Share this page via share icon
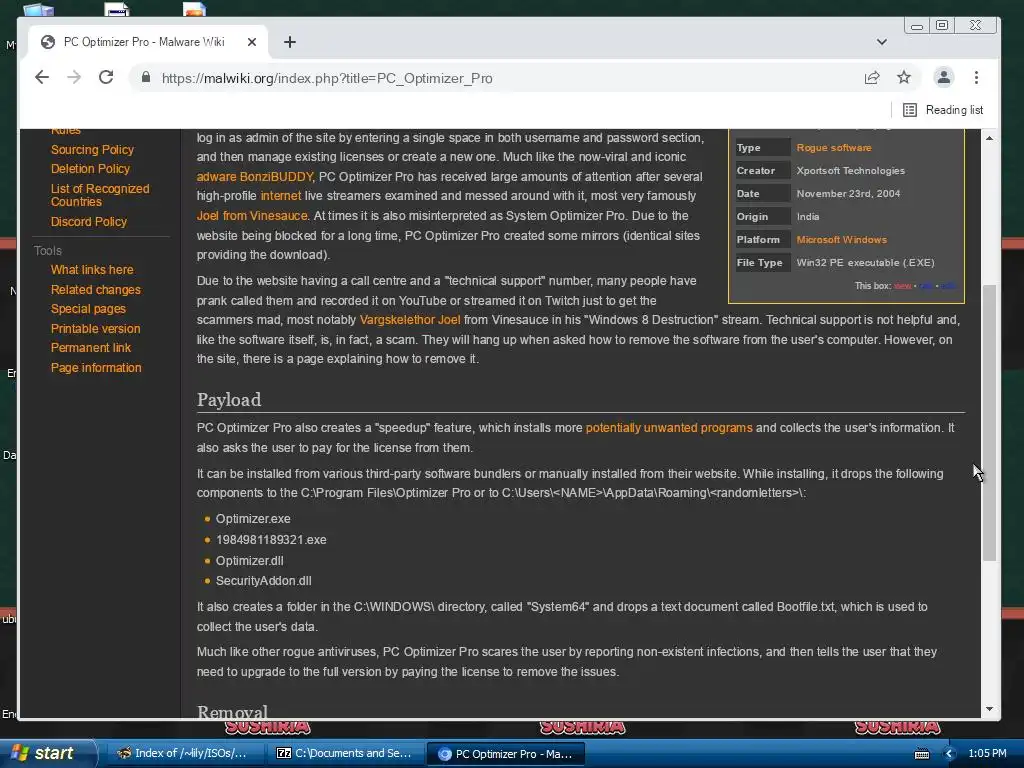The image size is (1024, 768). [872, 78]
